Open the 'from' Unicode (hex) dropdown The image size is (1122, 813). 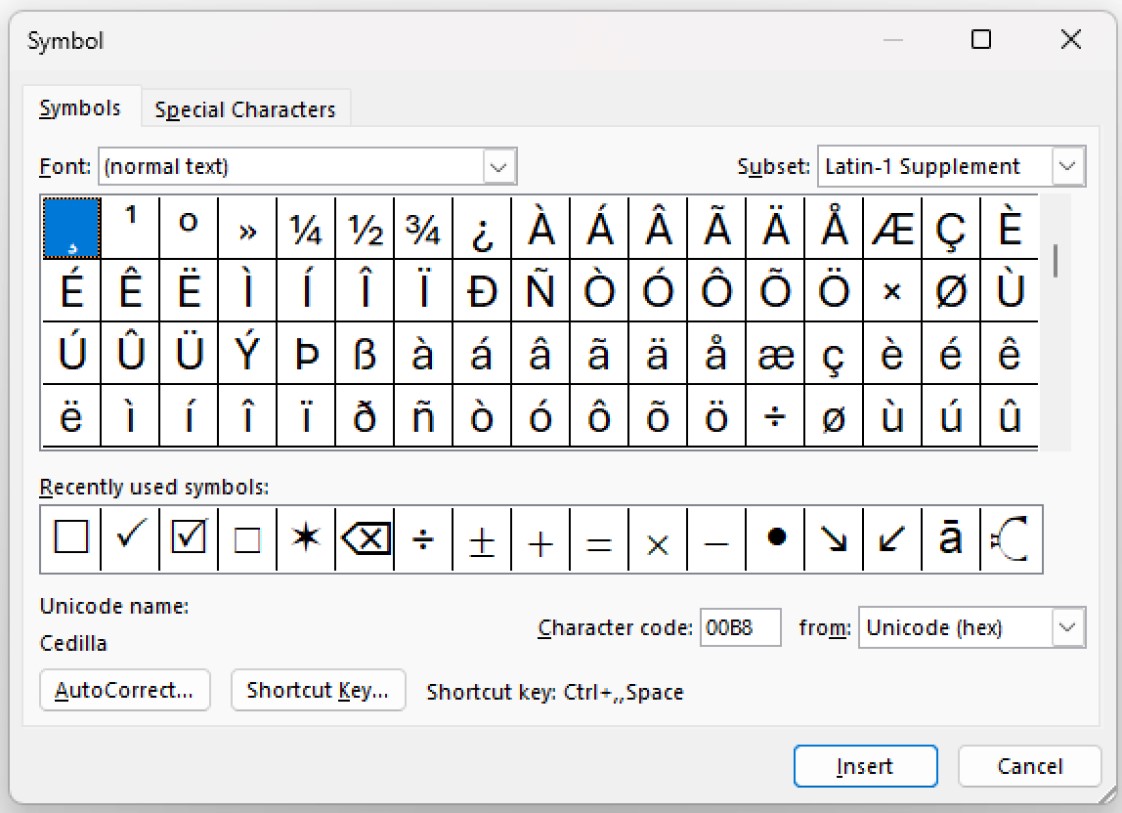[1068, 628]
